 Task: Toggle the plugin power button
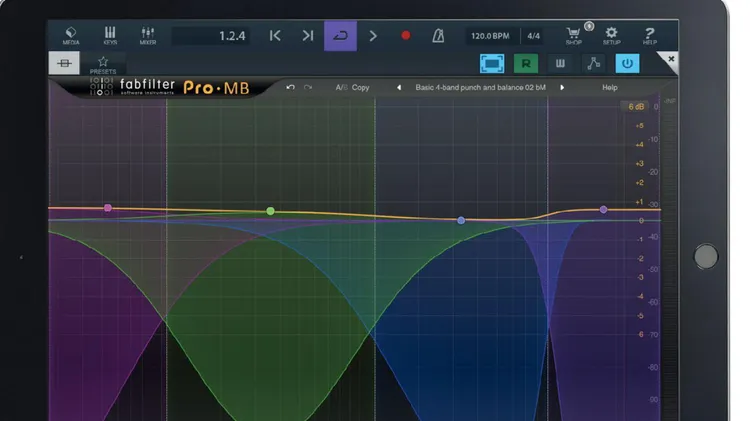click(627, 63)
